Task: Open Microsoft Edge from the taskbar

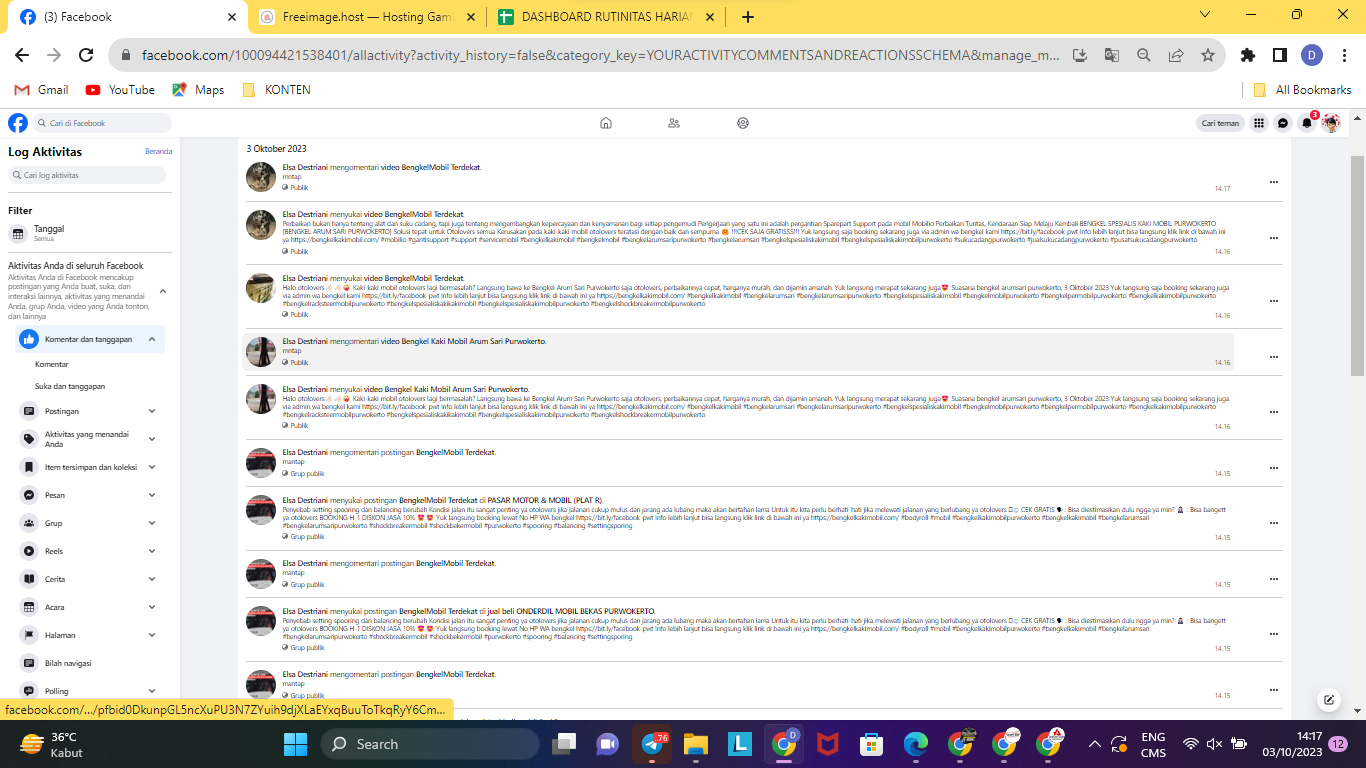Action: 916,744
